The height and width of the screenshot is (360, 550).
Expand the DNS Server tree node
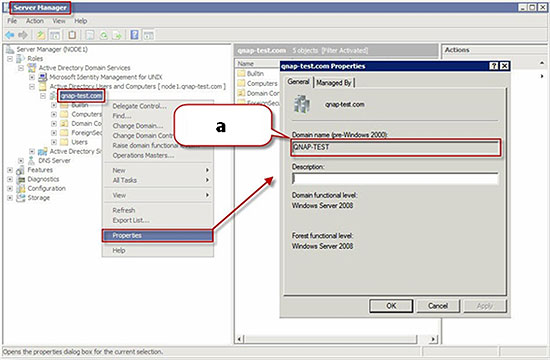click(x=21, y=161)
